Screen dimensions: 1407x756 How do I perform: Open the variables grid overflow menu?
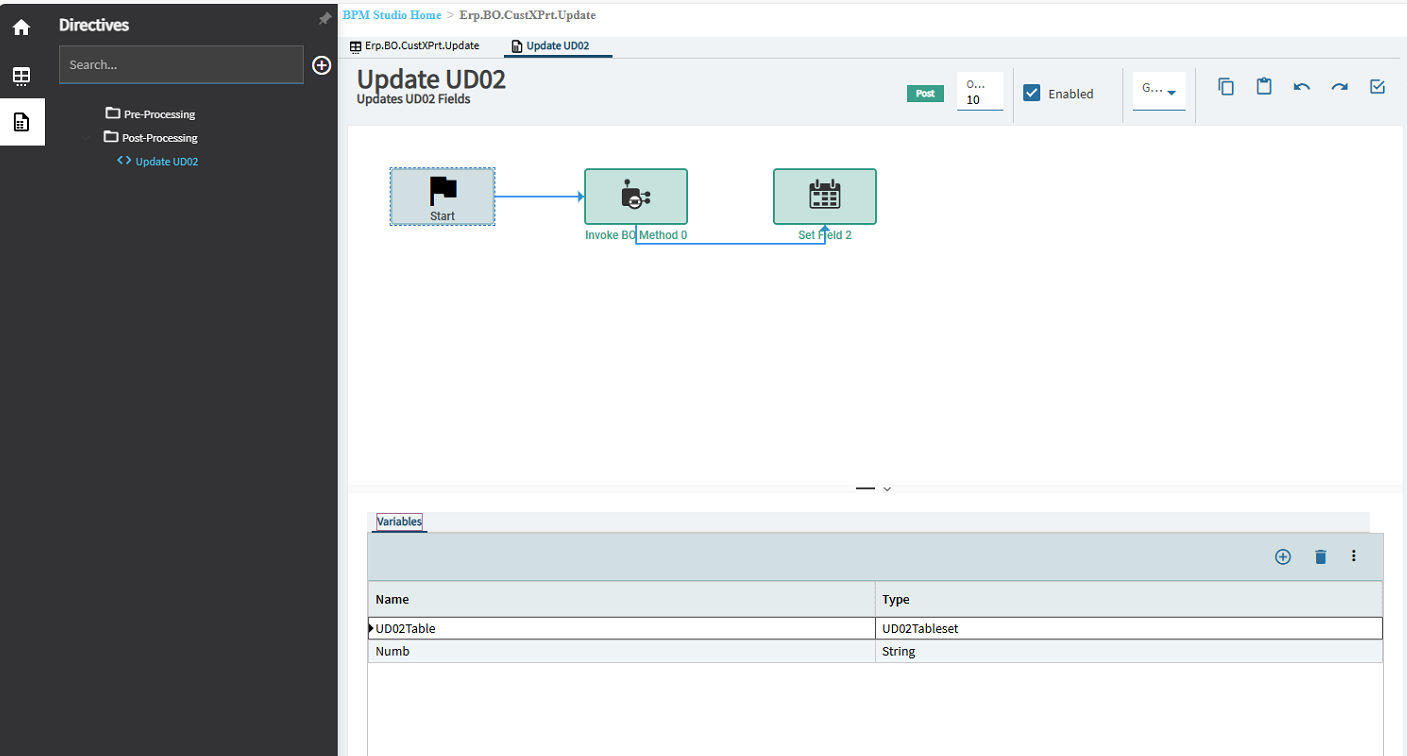pyautogui.click(x=1354, y=556)
